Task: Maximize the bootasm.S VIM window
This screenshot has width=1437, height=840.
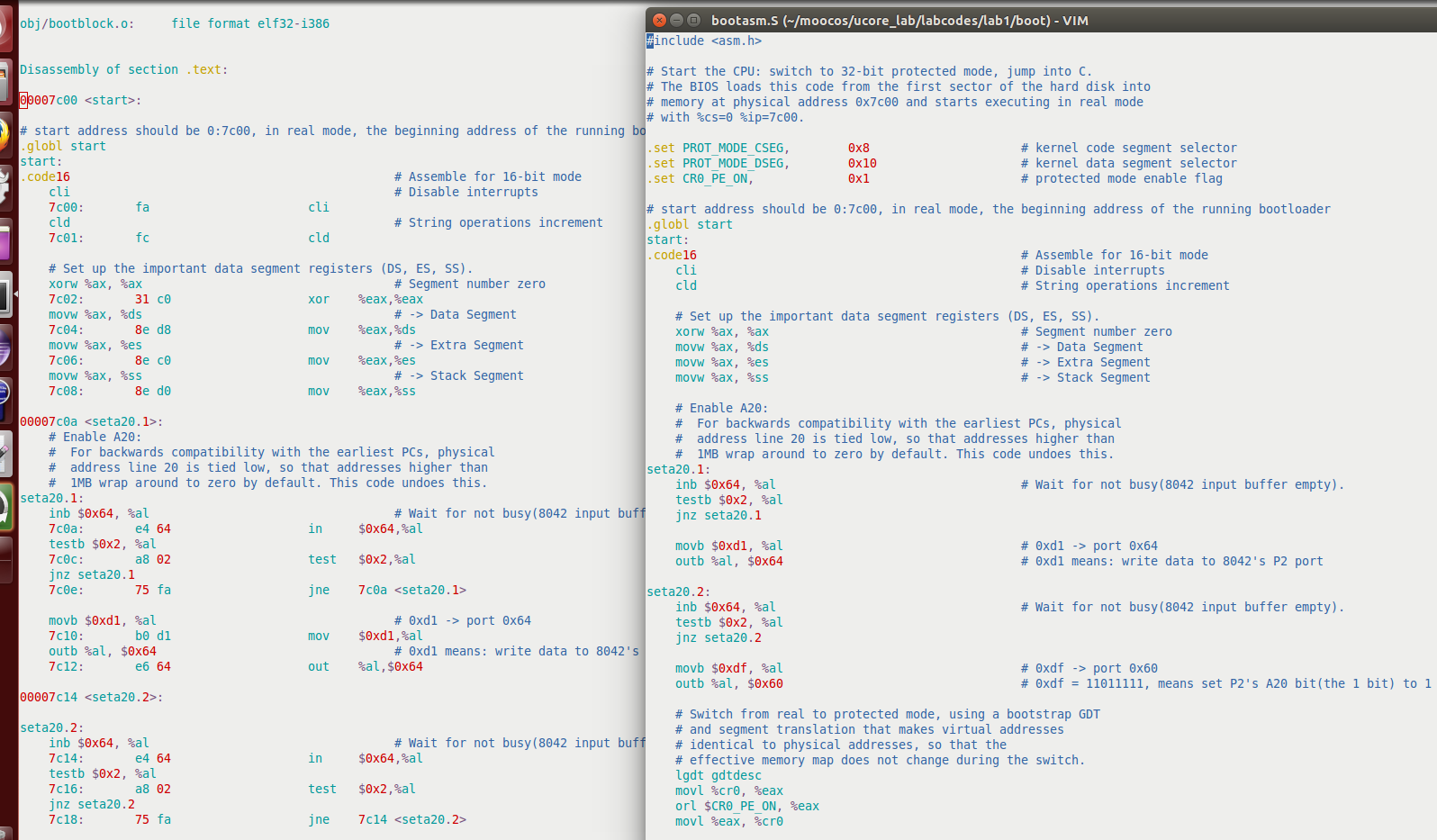Action: coord(693,20)
